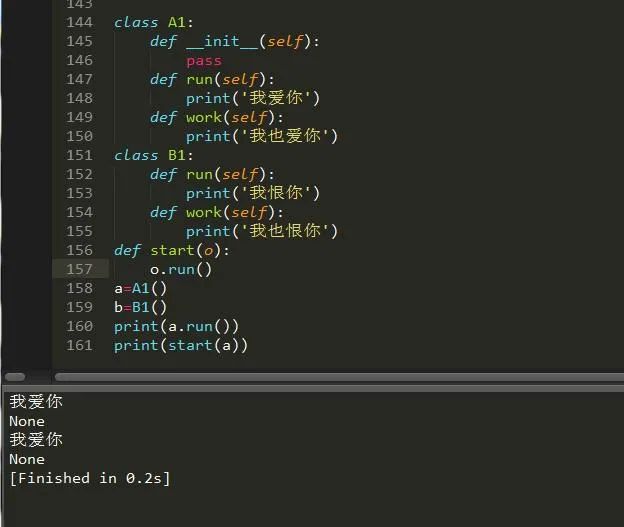Screen dimensions: 624x527
Task: Click line number 156 in the gutter
Action: pyautogui.click(x=80, y=250)
